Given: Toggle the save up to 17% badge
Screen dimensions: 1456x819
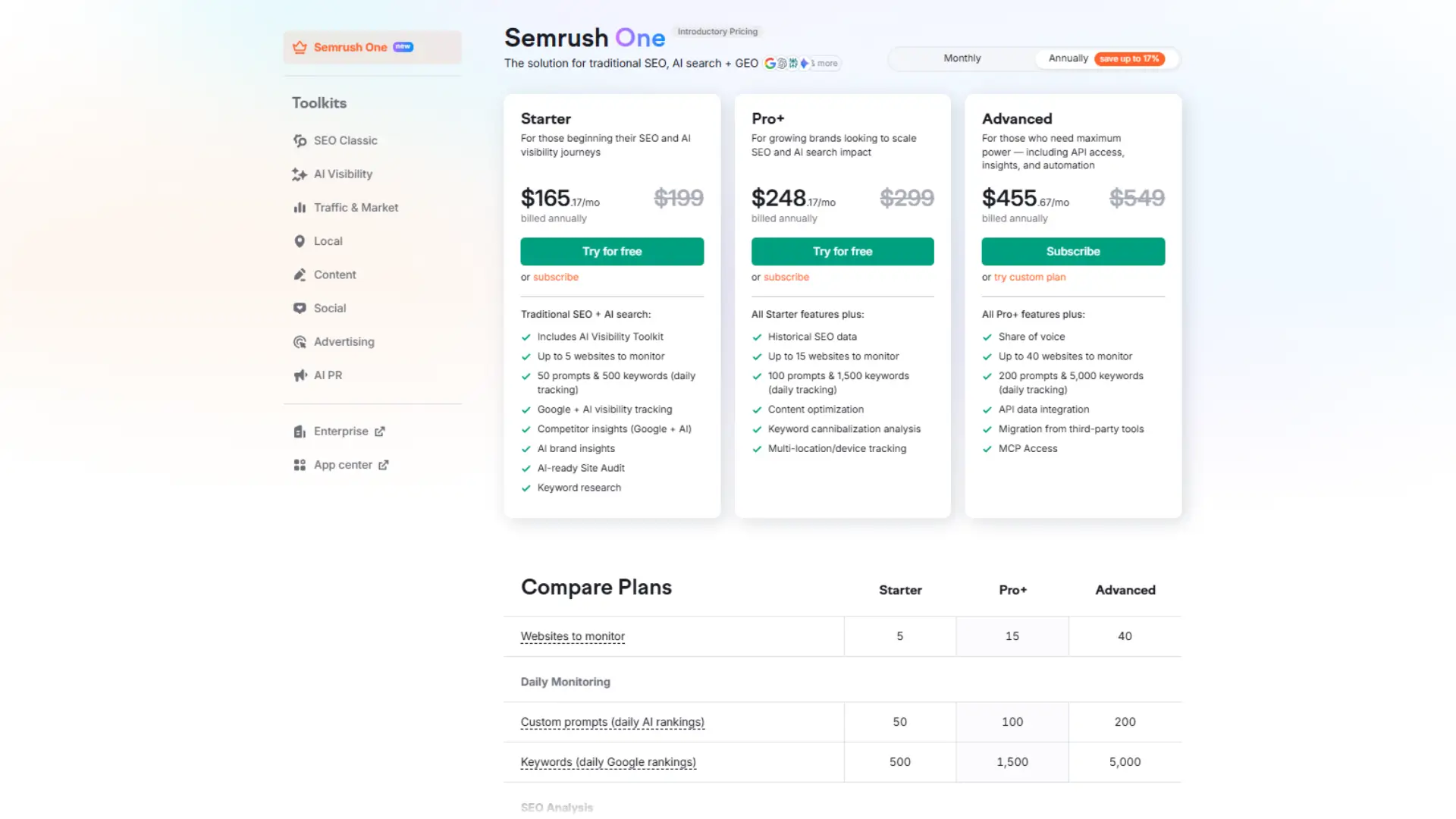Looking at the screenshot, I should pos(1130,58).
